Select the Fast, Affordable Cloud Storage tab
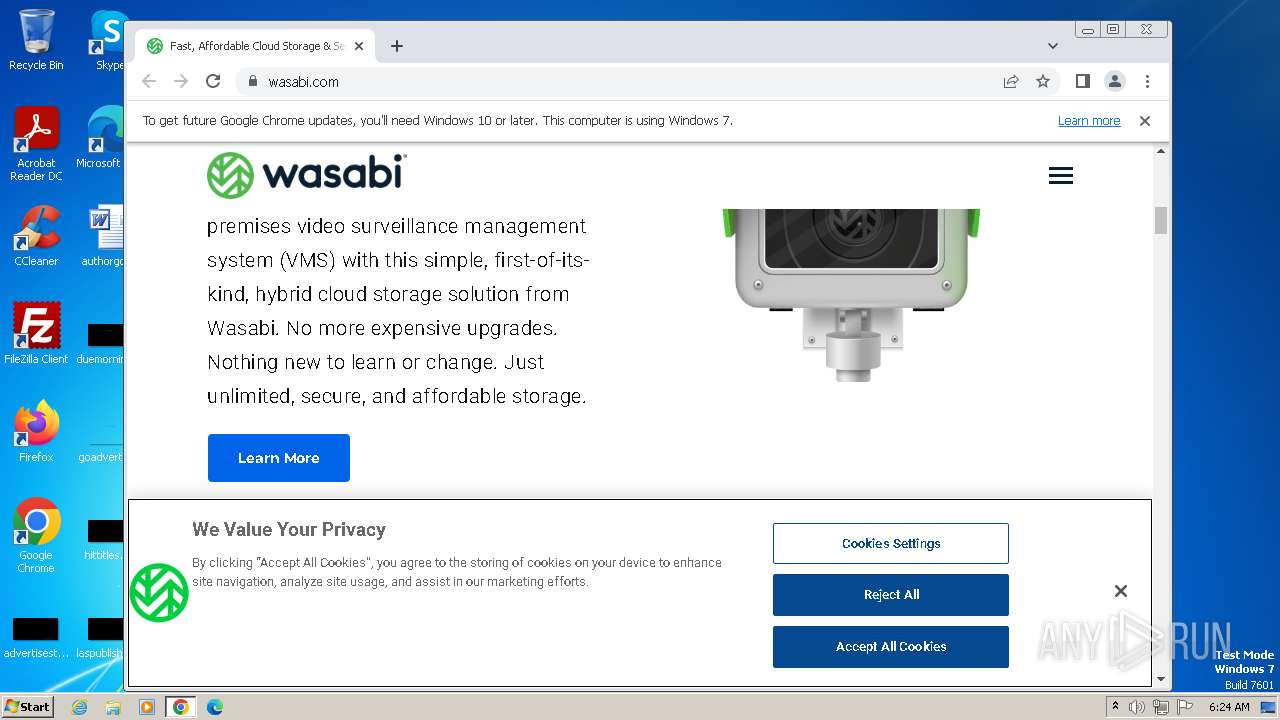The image size is (1280, 720). [x=255, y=46]
